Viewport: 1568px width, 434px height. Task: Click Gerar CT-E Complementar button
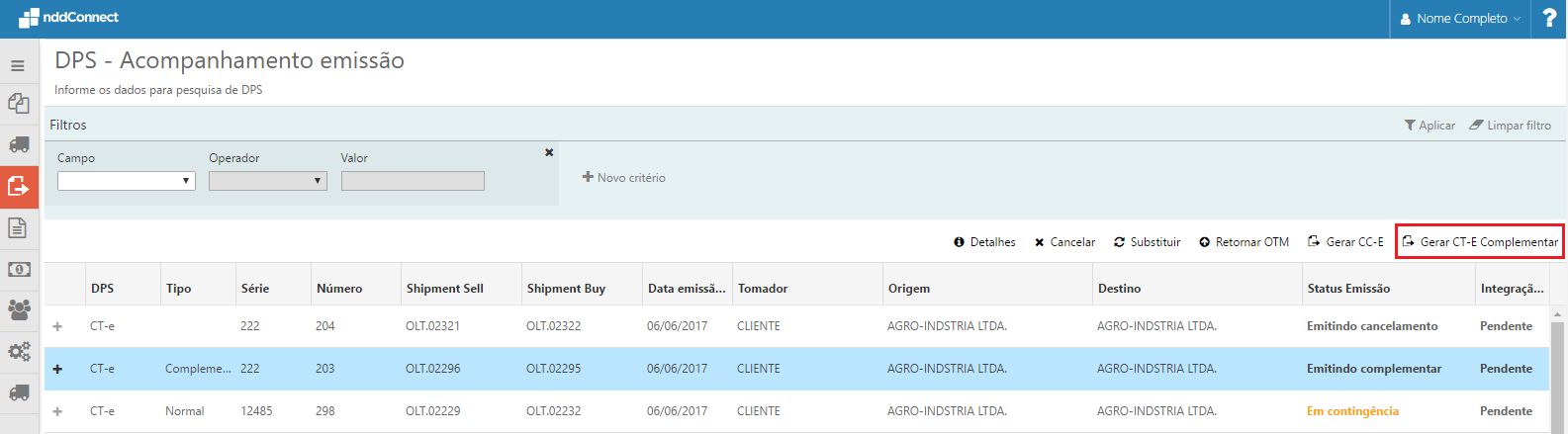click(1480, 242)
